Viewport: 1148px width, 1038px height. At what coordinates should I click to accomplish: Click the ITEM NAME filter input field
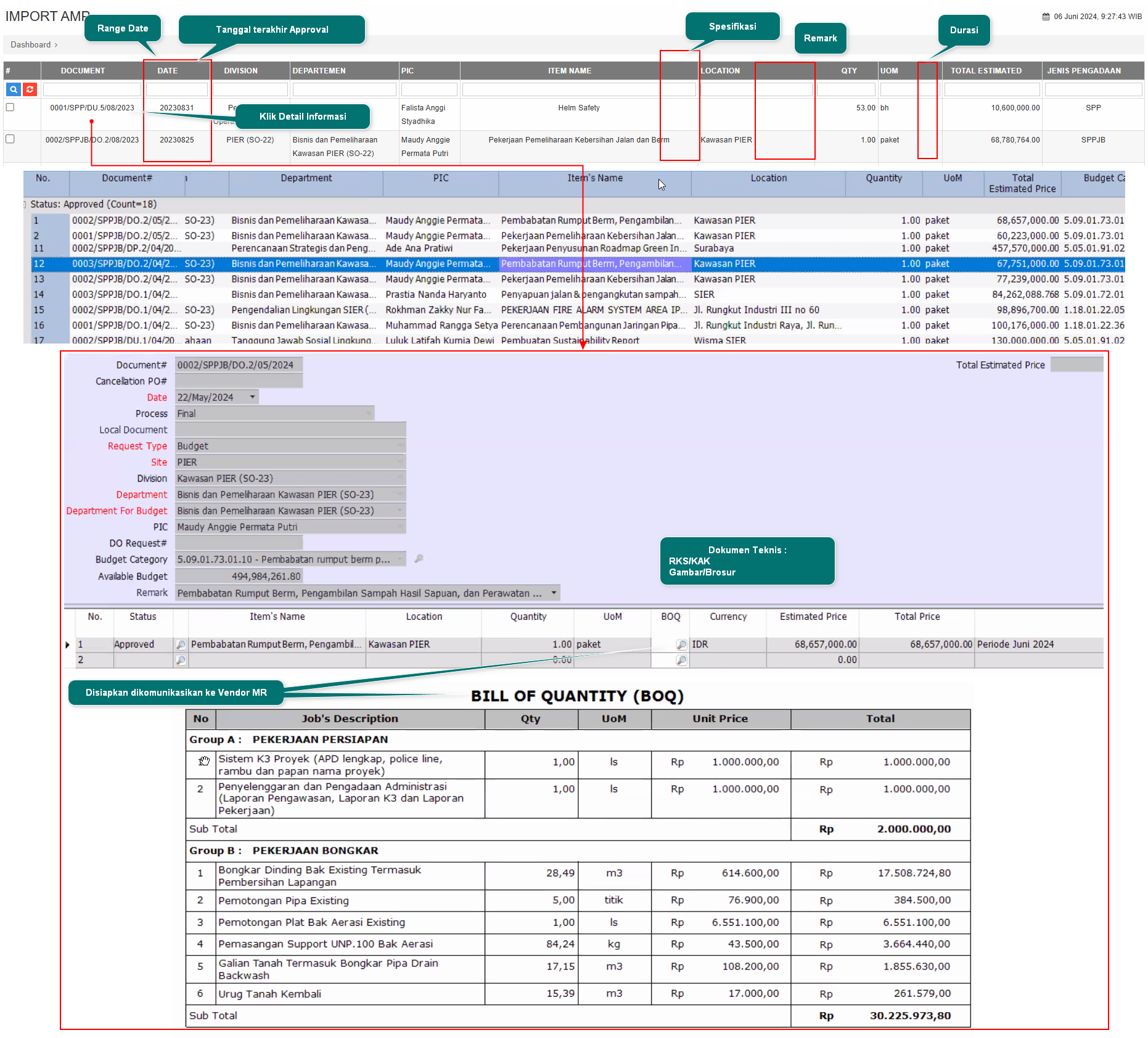point(578,89)
